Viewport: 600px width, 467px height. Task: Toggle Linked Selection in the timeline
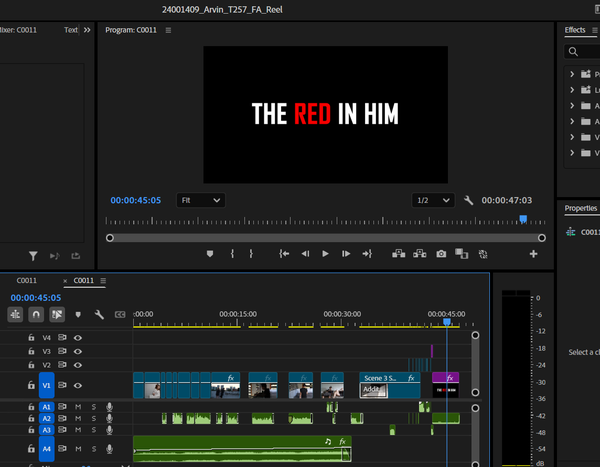[x=57, y=314]
